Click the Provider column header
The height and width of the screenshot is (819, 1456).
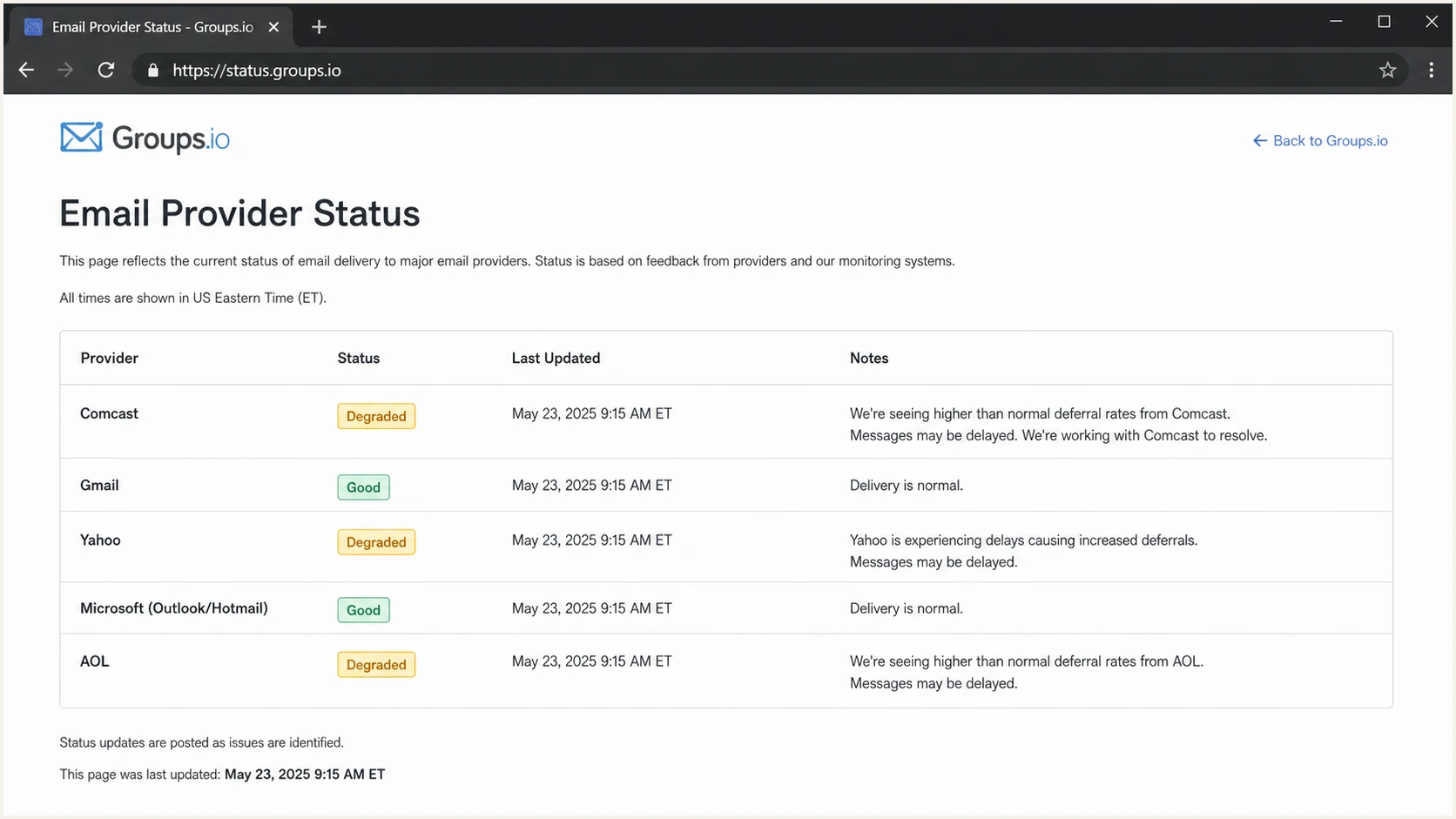109,358
